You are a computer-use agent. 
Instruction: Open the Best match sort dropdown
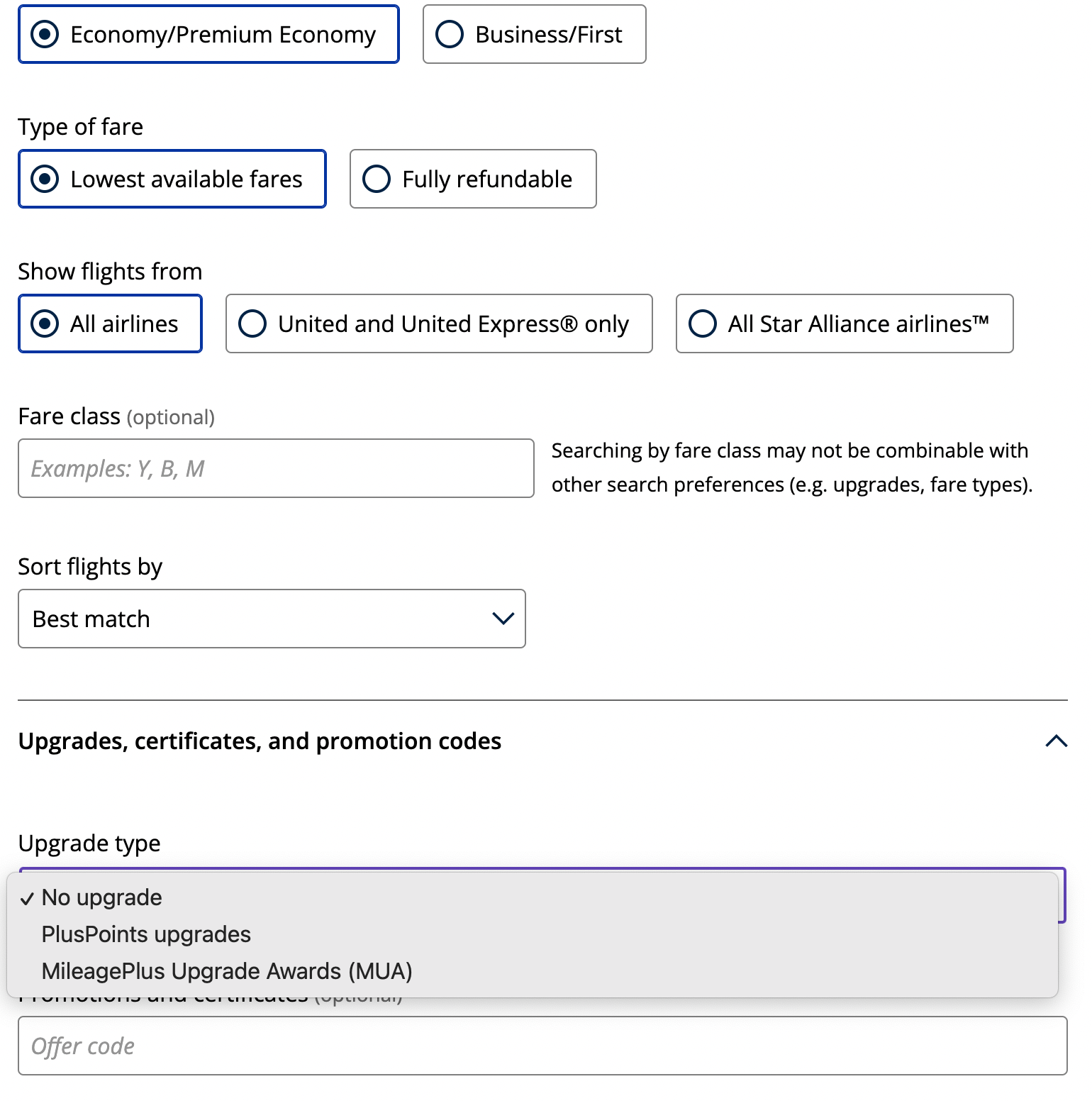coord(272,619)
